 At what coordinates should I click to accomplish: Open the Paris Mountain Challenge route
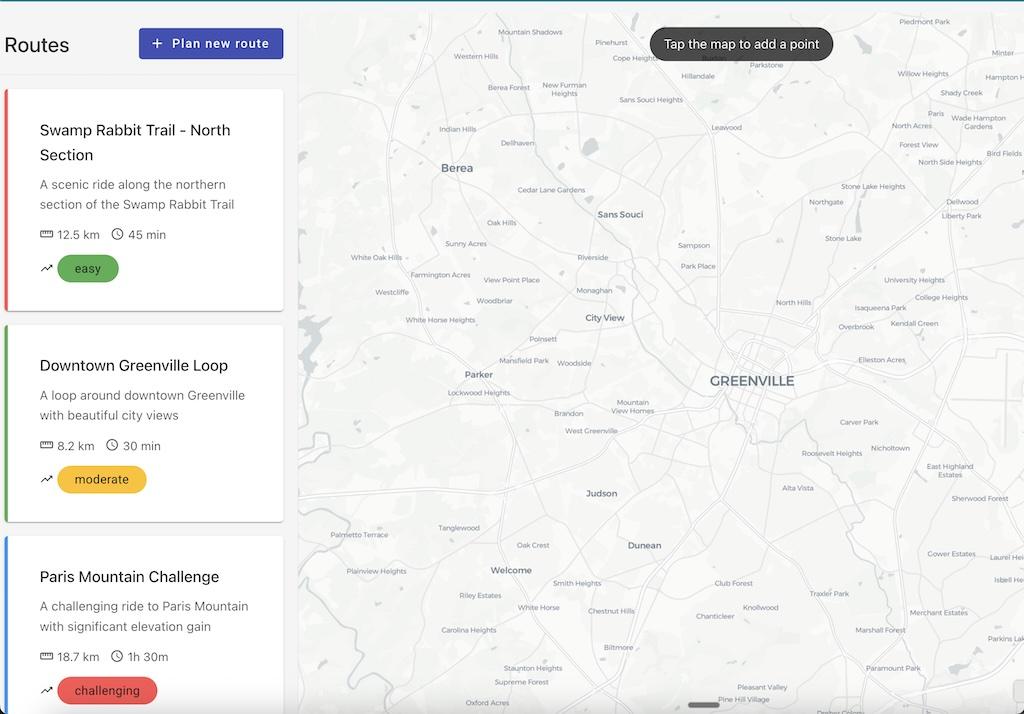click(x=144, y=625)
